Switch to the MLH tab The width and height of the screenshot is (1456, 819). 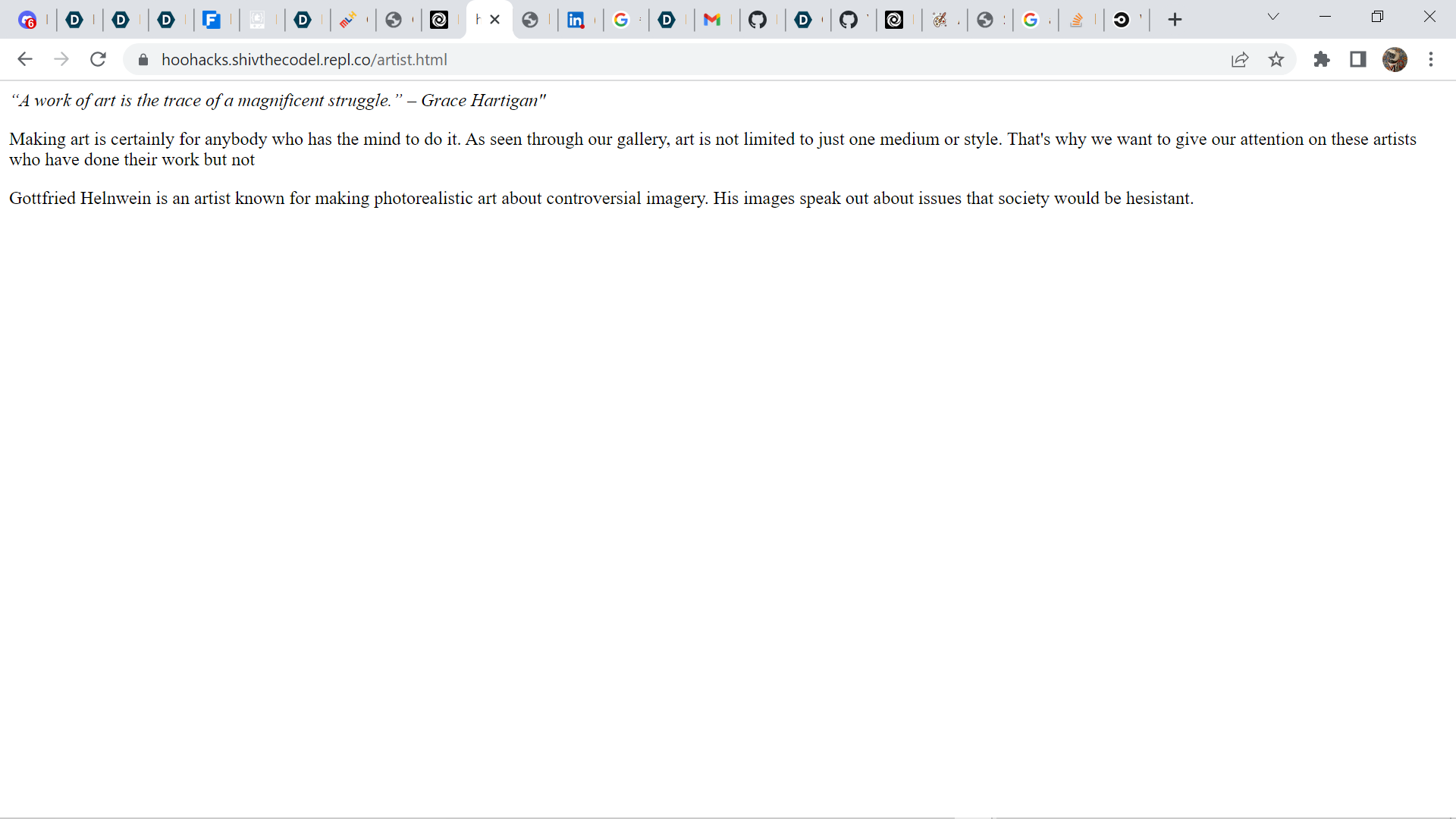point(348,20)
